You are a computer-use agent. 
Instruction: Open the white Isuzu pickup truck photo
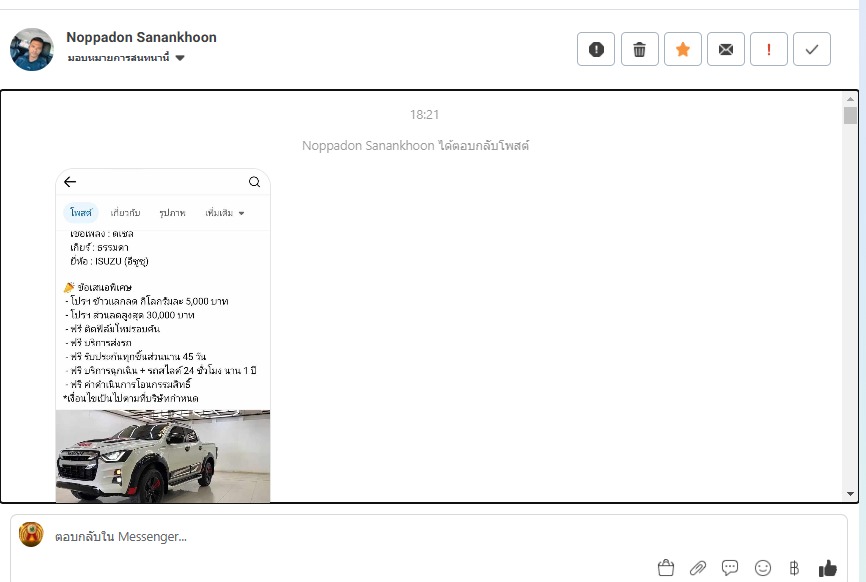pyautogui.click(x=163, y=456)
